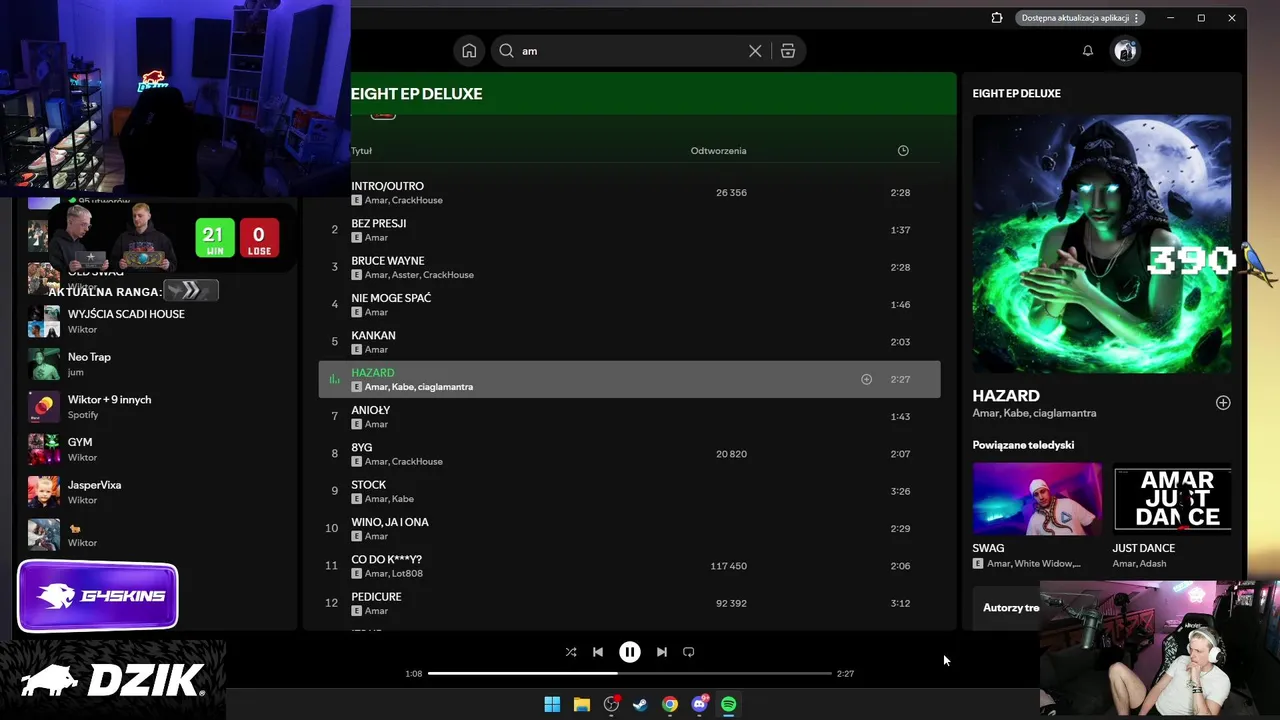Sort by Tytuł column header
Screen dimensions: 1280x720
pos(361,151)
